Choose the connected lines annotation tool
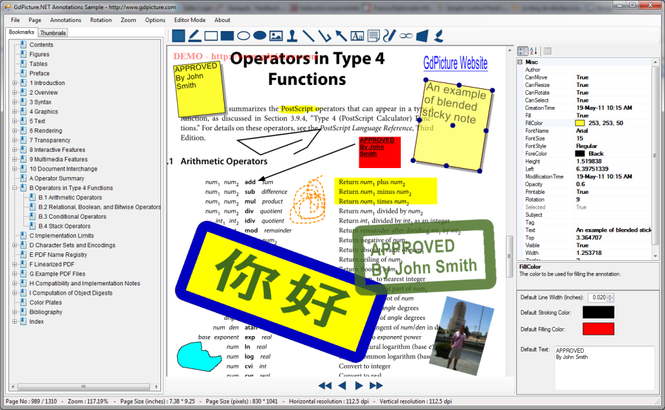This screenshot has width=665, height=410. 324,36
